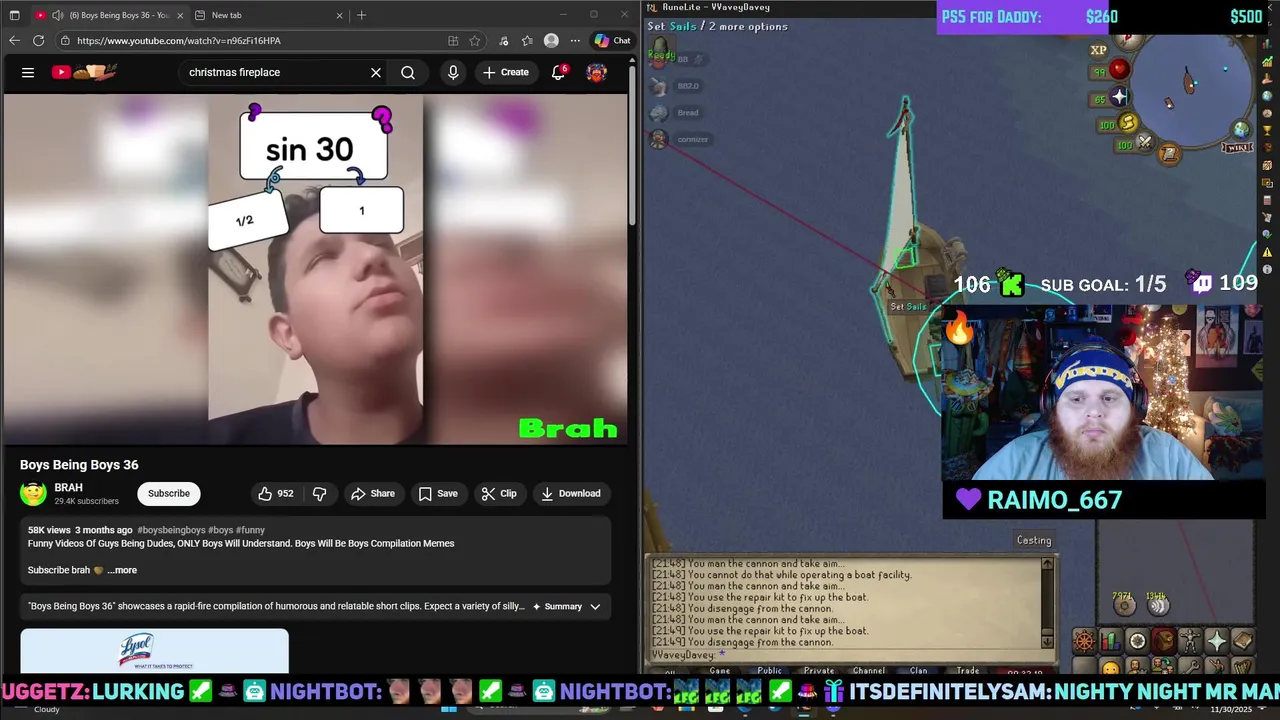1280x720 pixels.
Task: Start voice search with the microphone
Action: [x=453, y=72]
